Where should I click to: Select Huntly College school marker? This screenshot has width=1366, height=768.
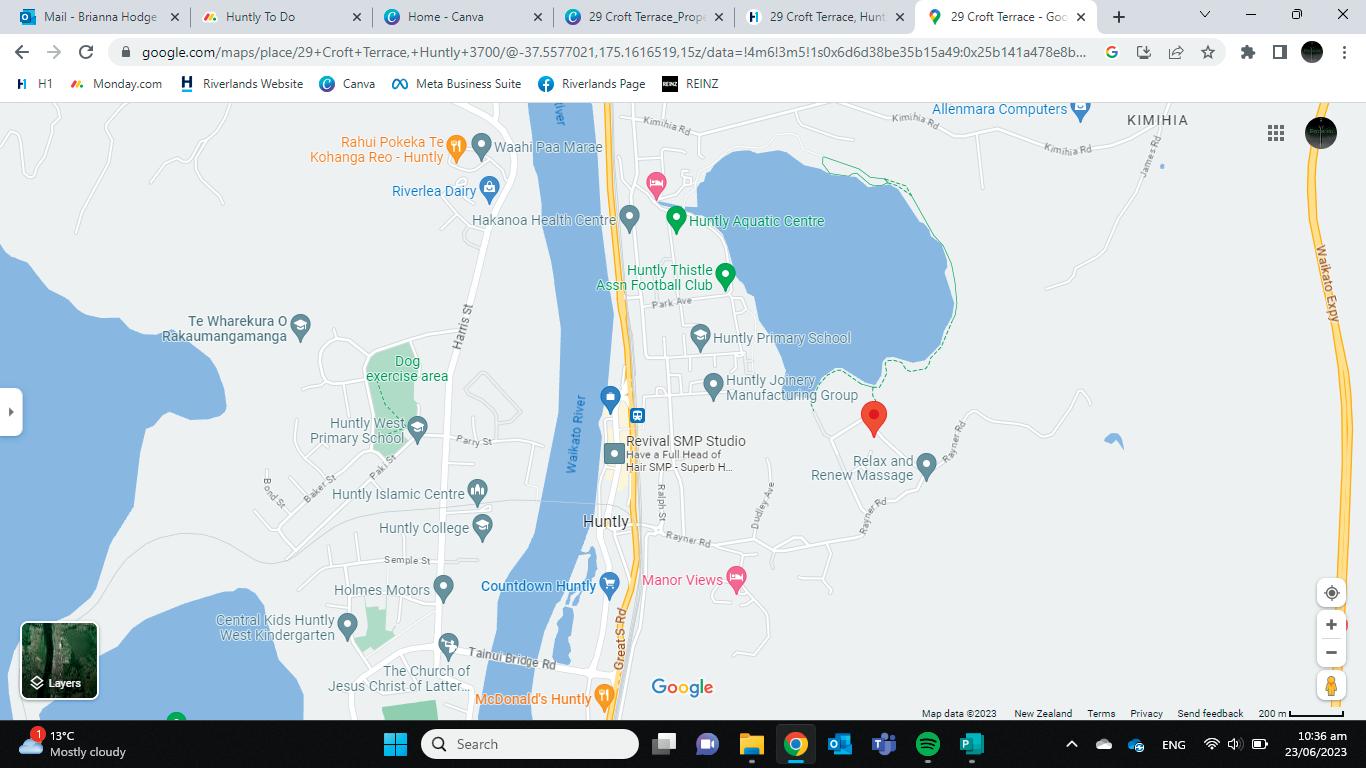[482, 526]
